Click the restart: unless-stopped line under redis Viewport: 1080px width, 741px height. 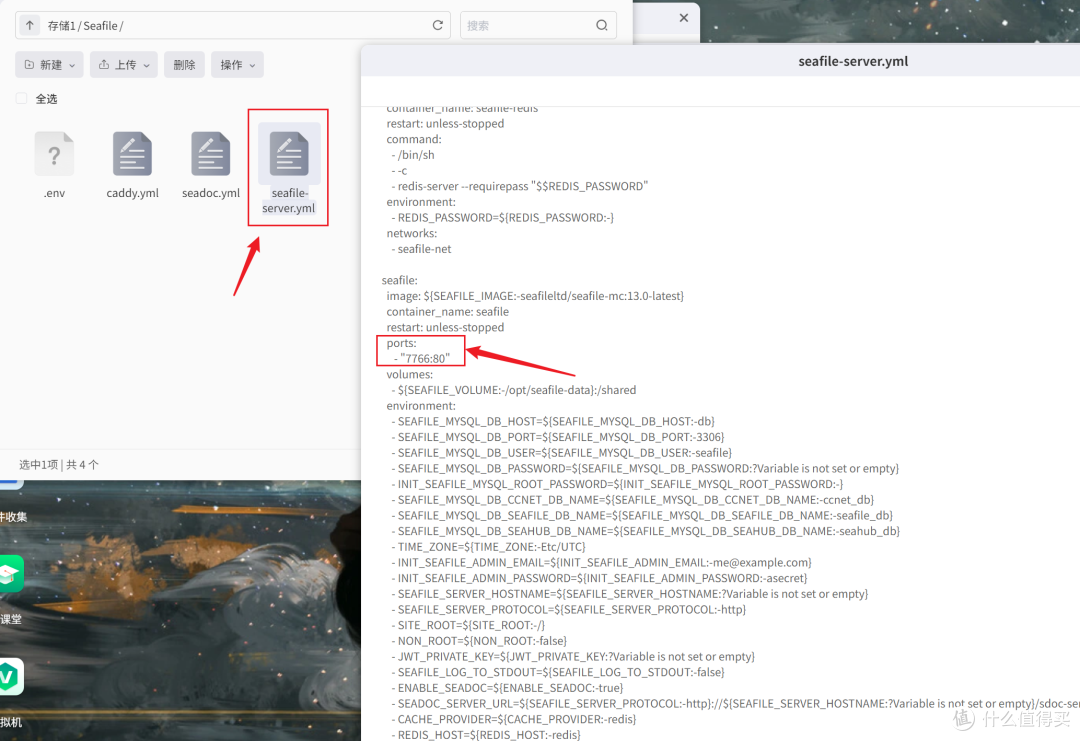tap(445, 123)
